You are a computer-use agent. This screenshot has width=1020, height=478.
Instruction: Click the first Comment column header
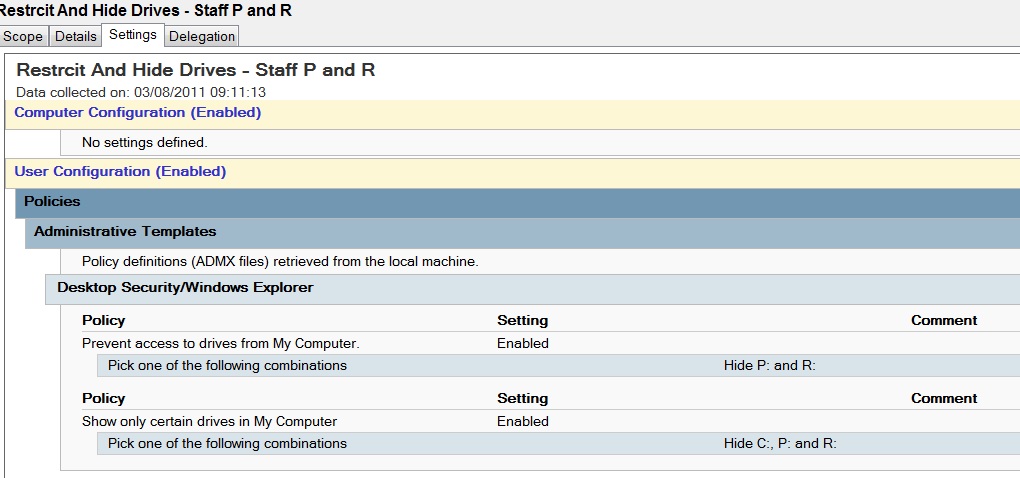pyautogui.click(x=944, y=321)
